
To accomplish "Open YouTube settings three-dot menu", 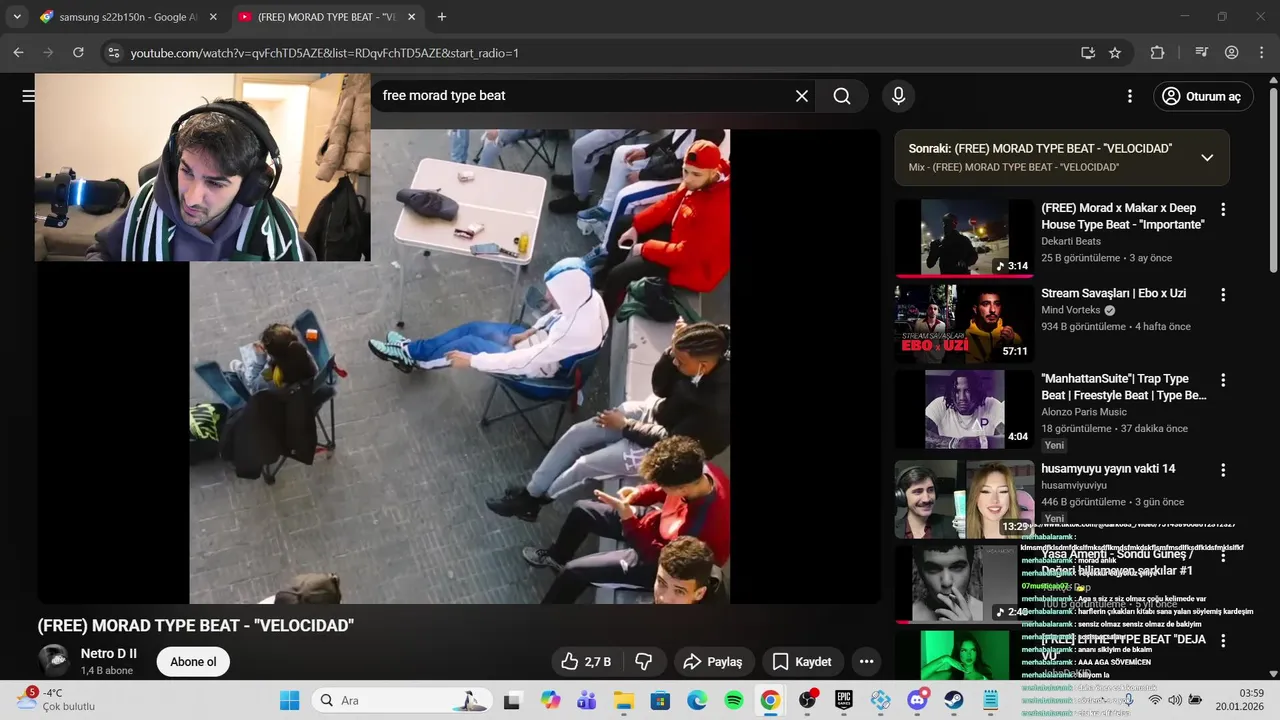I will (x=1130, y=96).
